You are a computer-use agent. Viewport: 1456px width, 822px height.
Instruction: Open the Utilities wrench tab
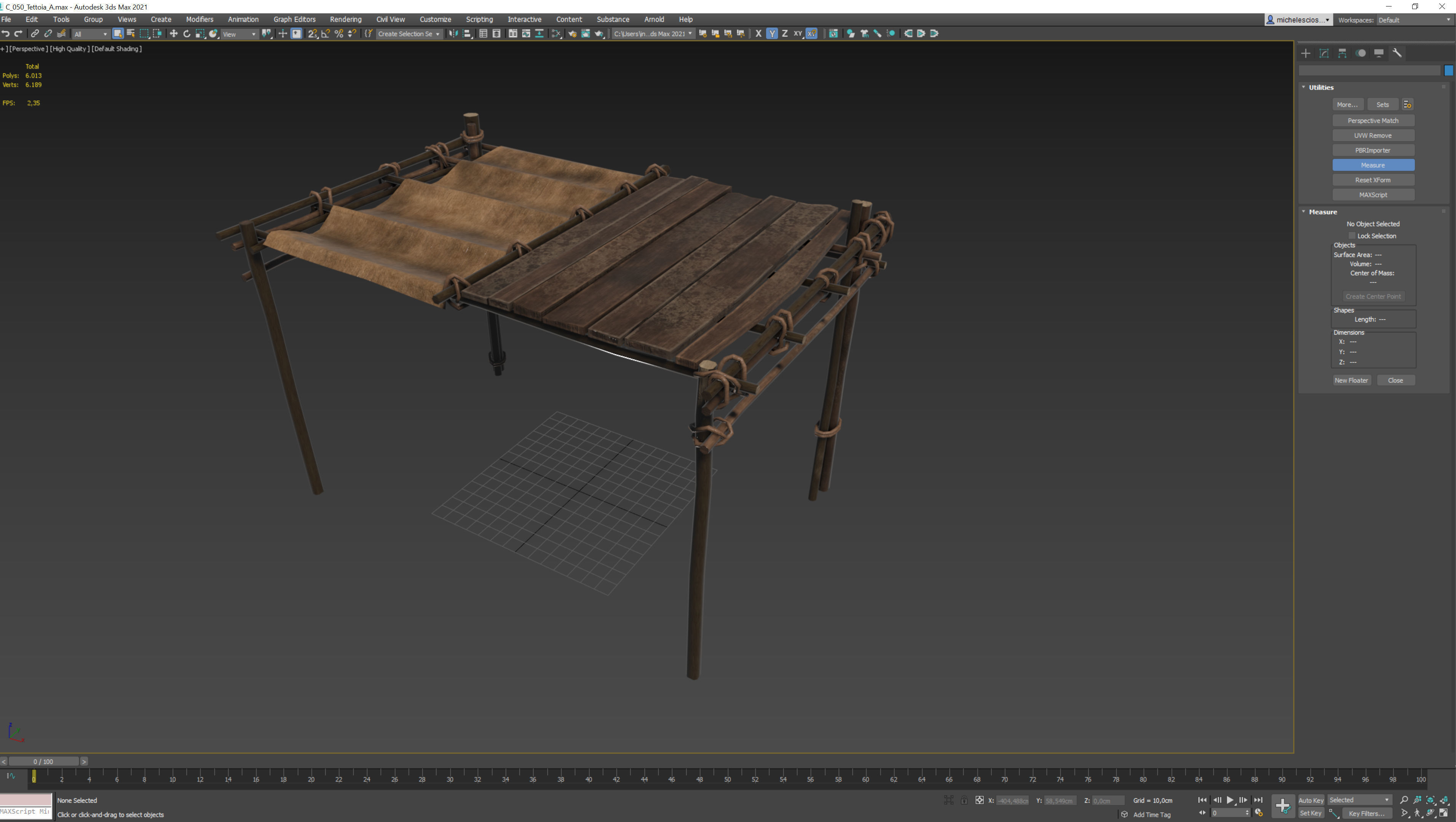click(x=1397, y=53)
